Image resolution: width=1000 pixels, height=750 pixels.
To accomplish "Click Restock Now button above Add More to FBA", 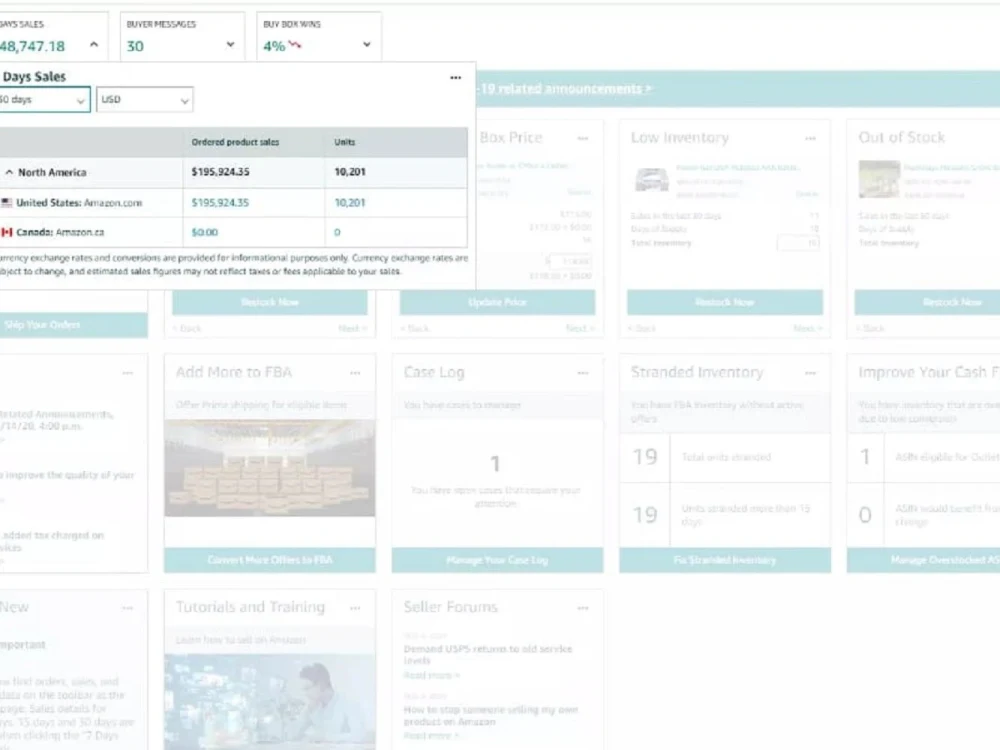I will click(270, 302).
